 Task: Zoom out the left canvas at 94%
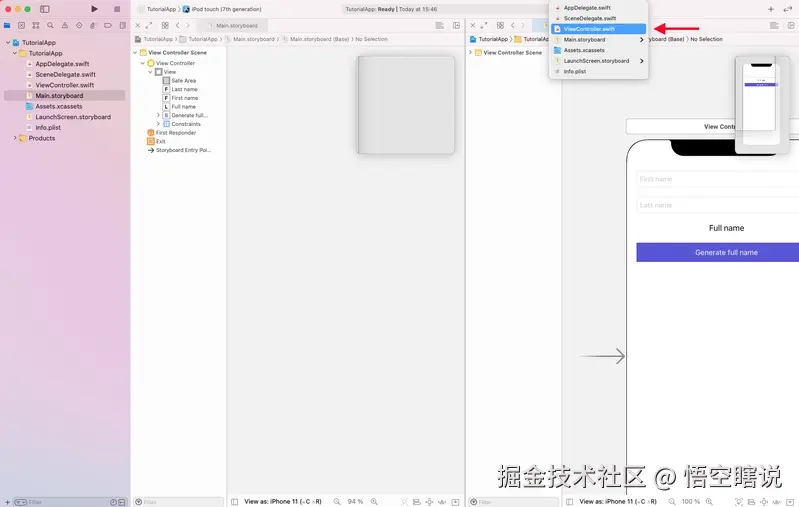(x=337, y=501)
